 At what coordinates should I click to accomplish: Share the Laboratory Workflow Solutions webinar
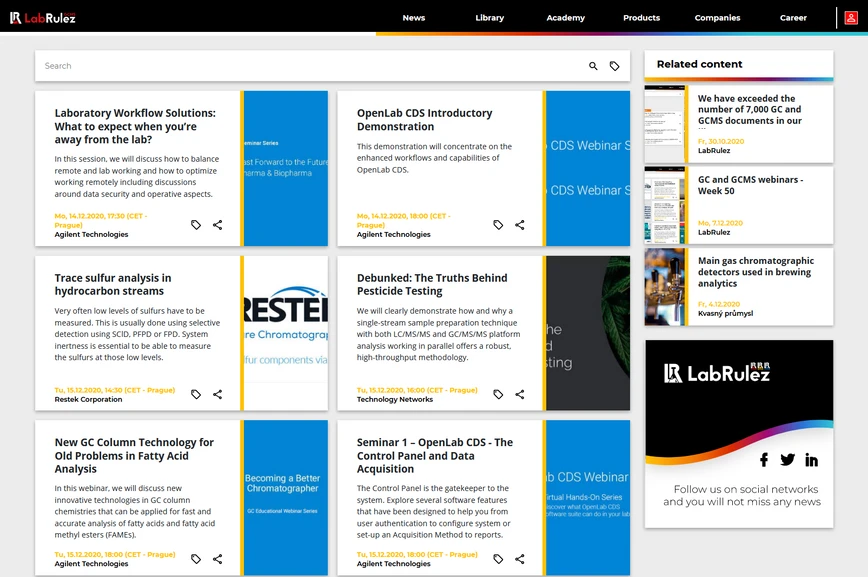[x=218, y=225]
